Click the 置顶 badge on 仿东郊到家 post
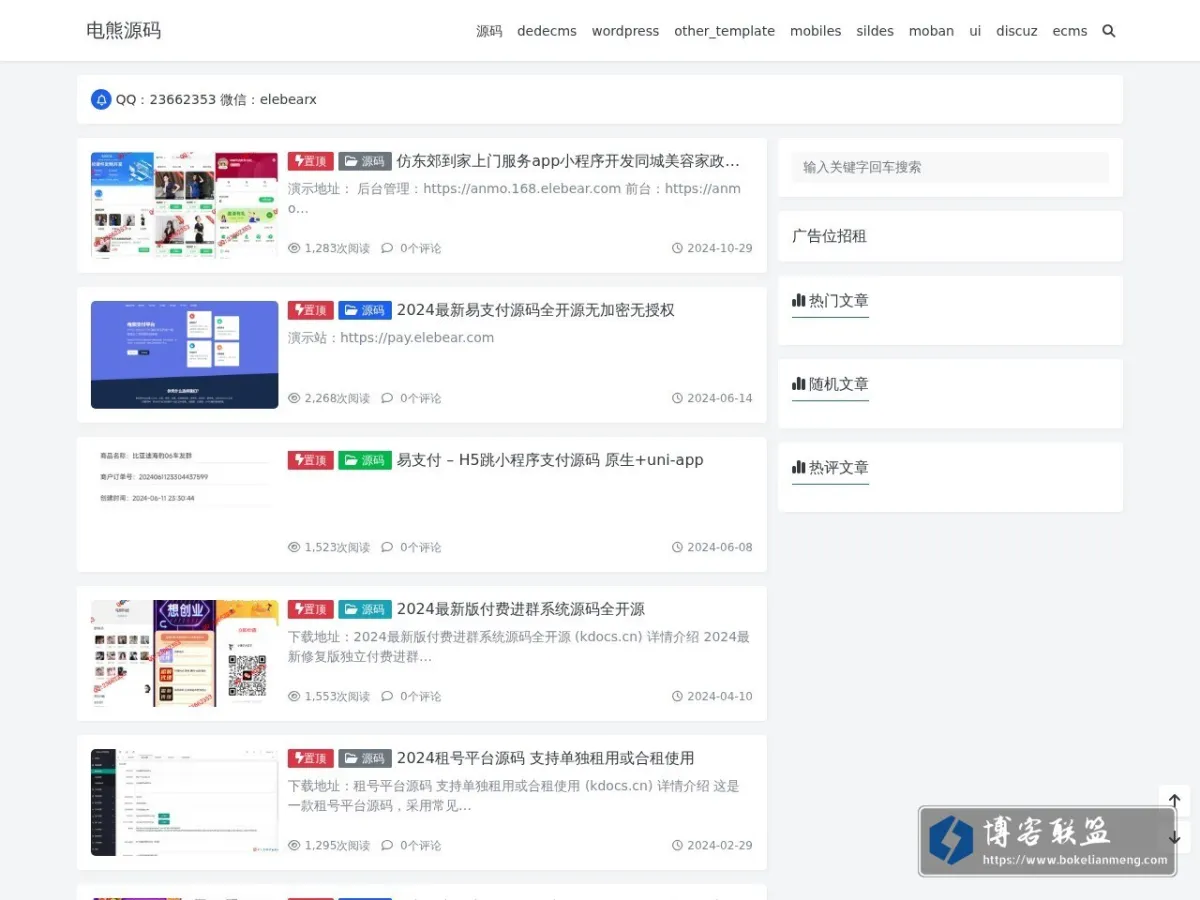 [311, 161]
